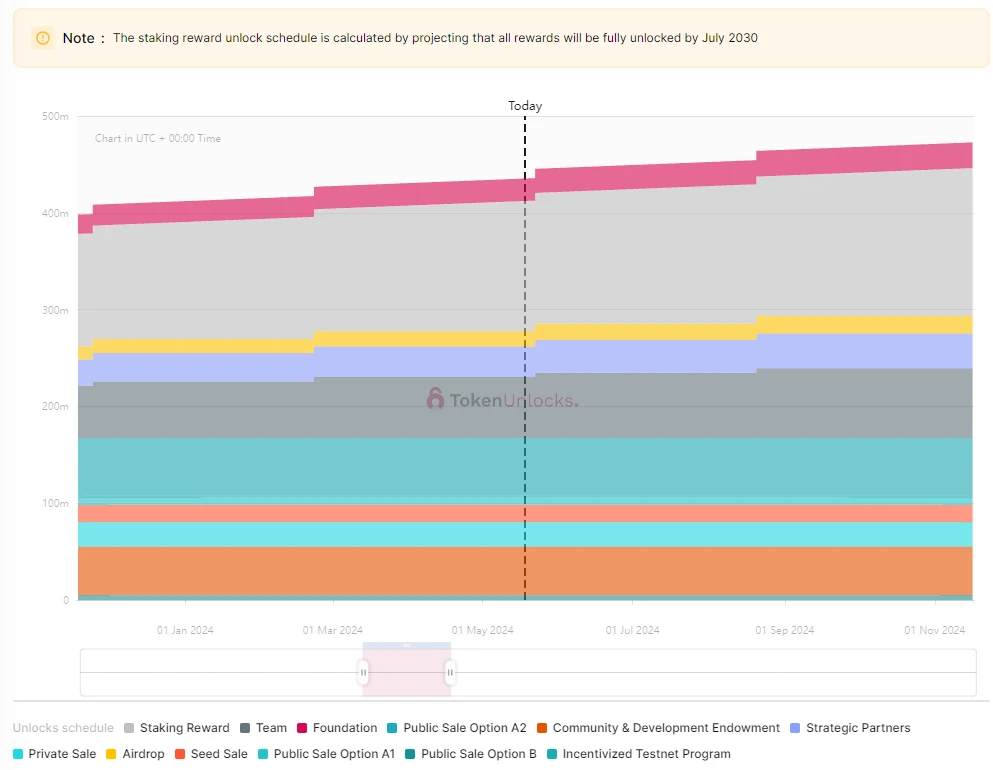Click the Public Sale Option A2 legend swatch
The image size is (993, 770).
tap(392, 728)
